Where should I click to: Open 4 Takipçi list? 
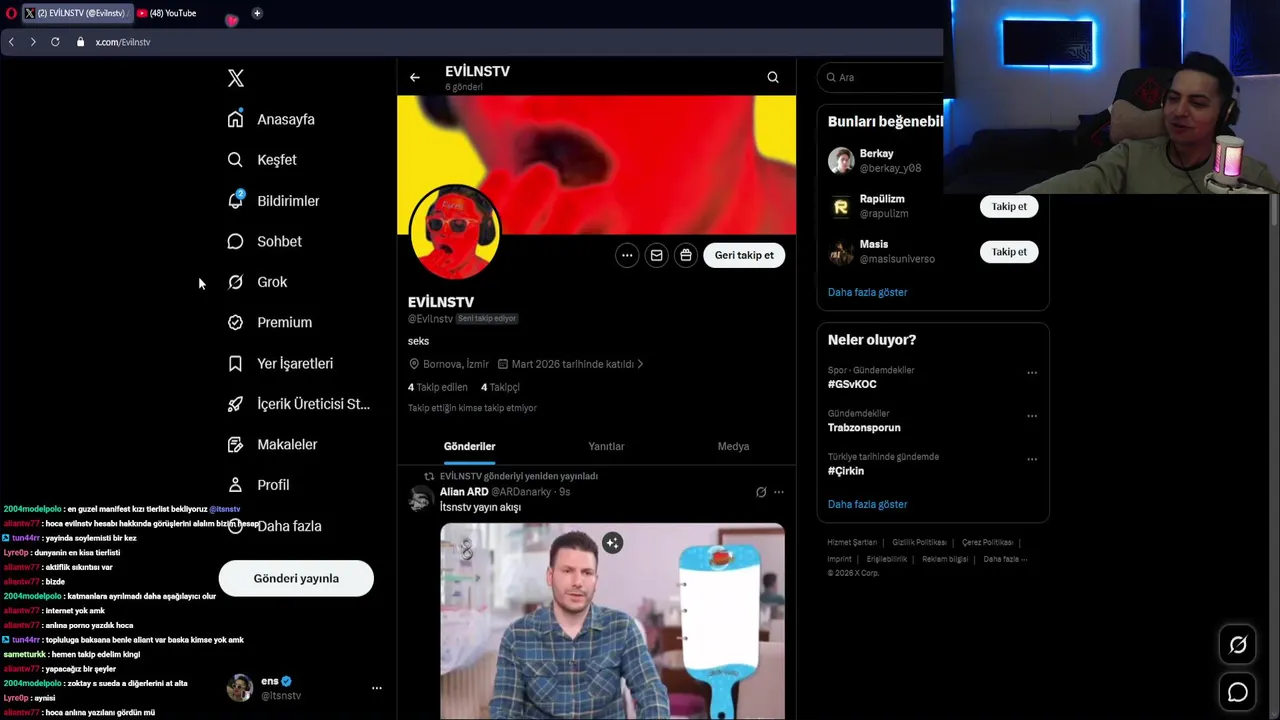click(x=500, y=387)
